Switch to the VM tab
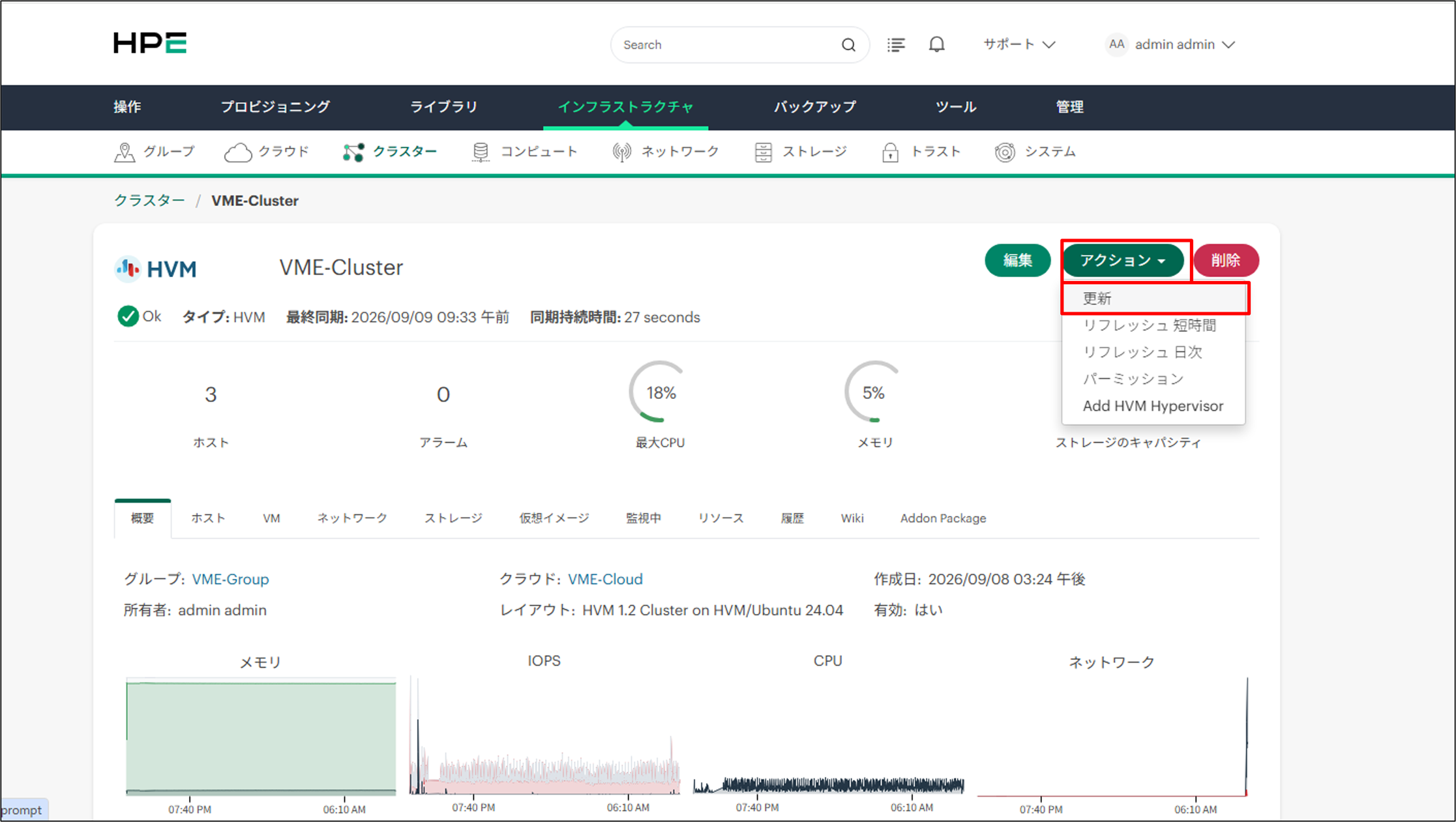The width and height of the screenshot is (1456, 822). [x=271, y=518]
